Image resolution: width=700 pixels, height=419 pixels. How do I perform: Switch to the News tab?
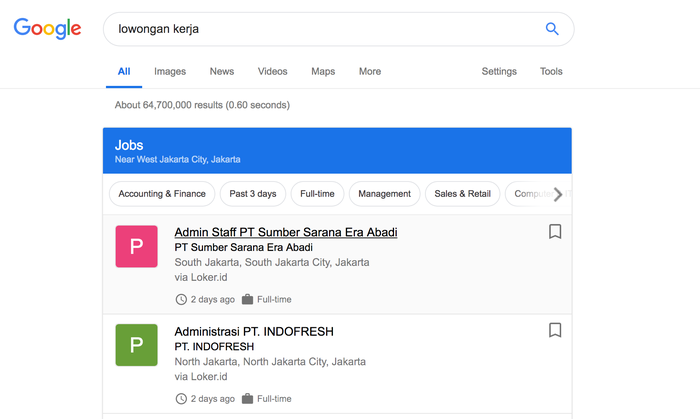coord(222,71)
